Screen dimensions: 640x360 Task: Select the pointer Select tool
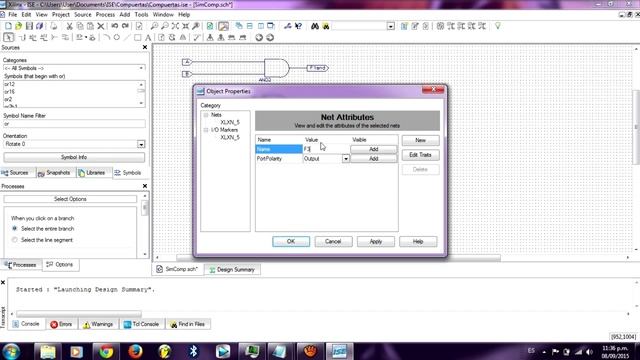click(9, 38)
